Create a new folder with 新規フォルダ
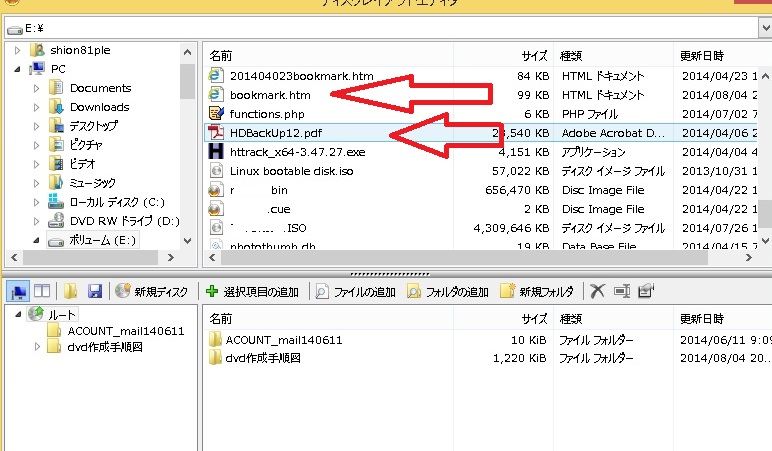772x451 pixels. (537, 291)
